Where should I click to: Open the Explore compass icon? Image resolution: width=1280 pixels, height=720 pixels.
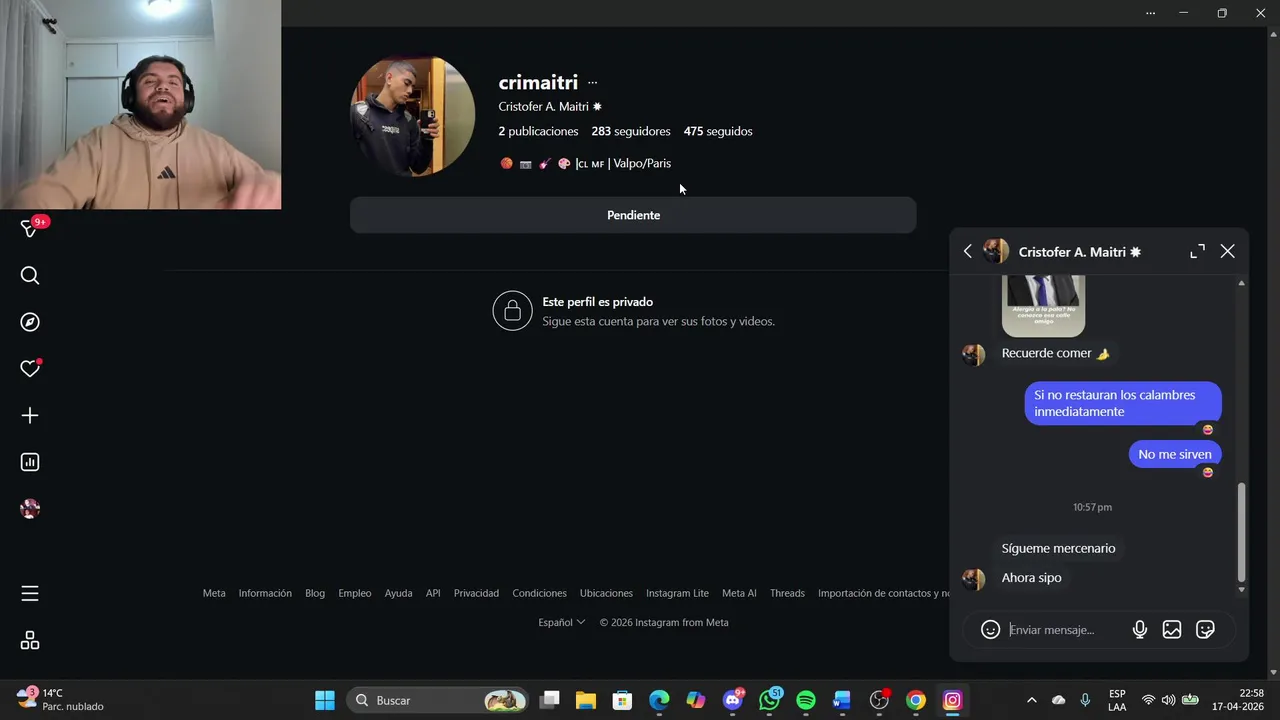tap(30, 322)
